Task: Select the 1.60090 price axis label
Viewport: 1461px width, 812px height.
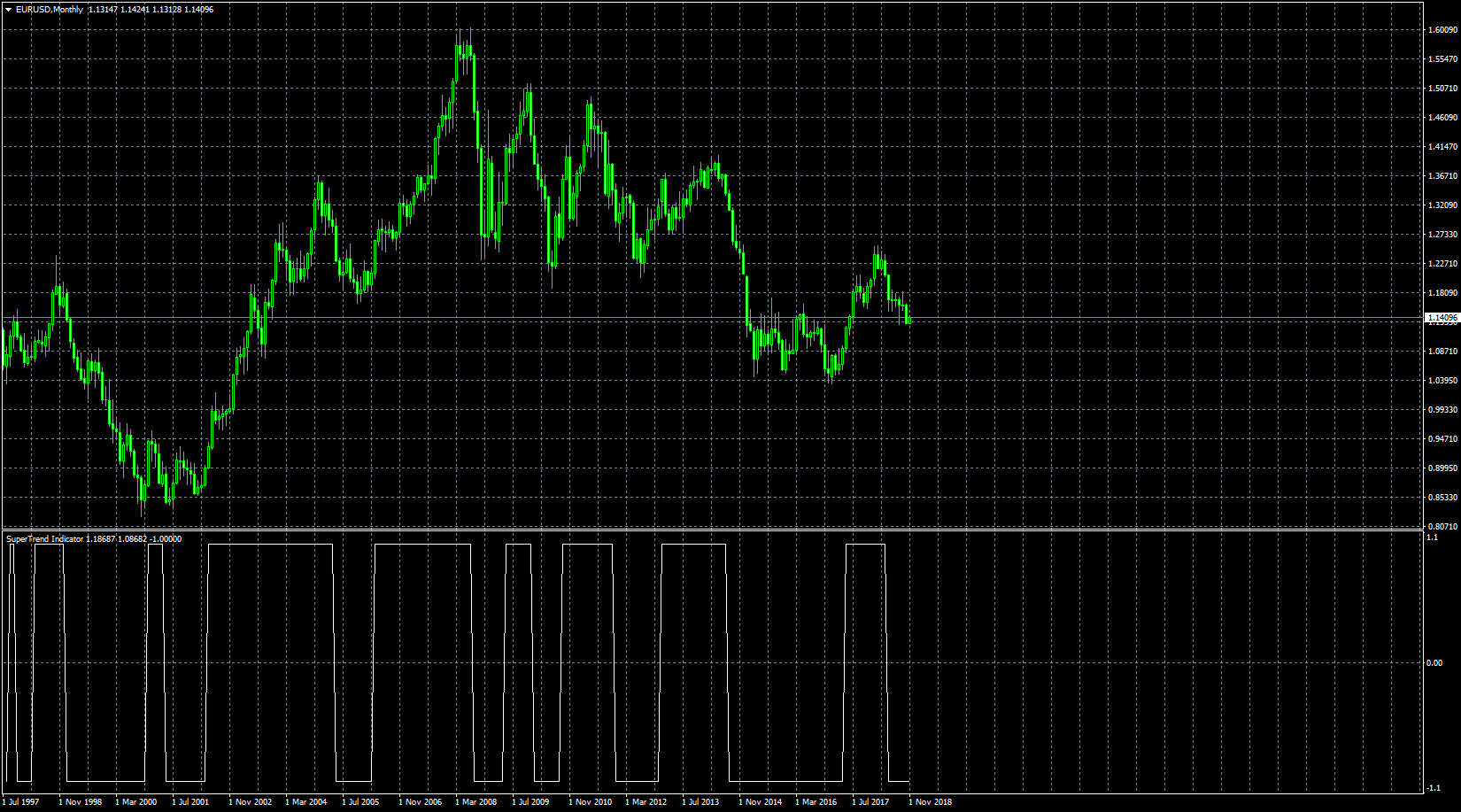Action: pyautogui.click(x=1442, y=30)
